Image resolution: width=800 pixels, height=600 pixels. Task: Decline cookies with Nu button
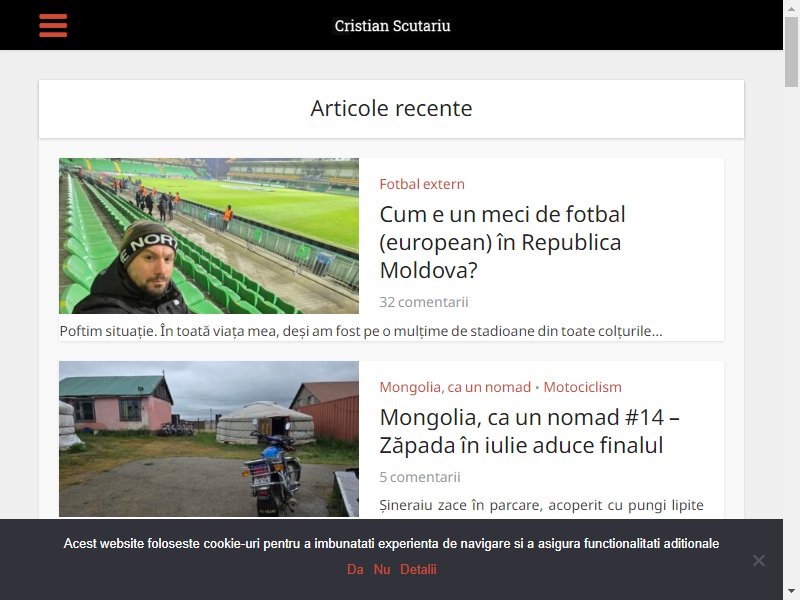(x=382, y=569)
